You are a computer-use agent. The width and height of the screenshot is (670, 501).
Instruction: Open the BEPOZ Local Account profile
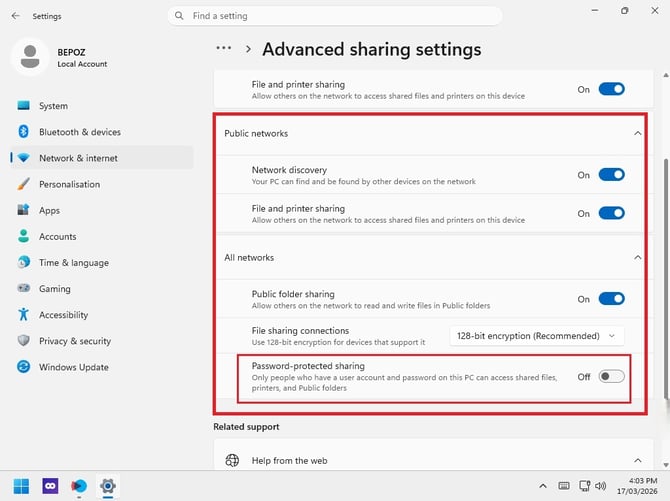[60, 57]
